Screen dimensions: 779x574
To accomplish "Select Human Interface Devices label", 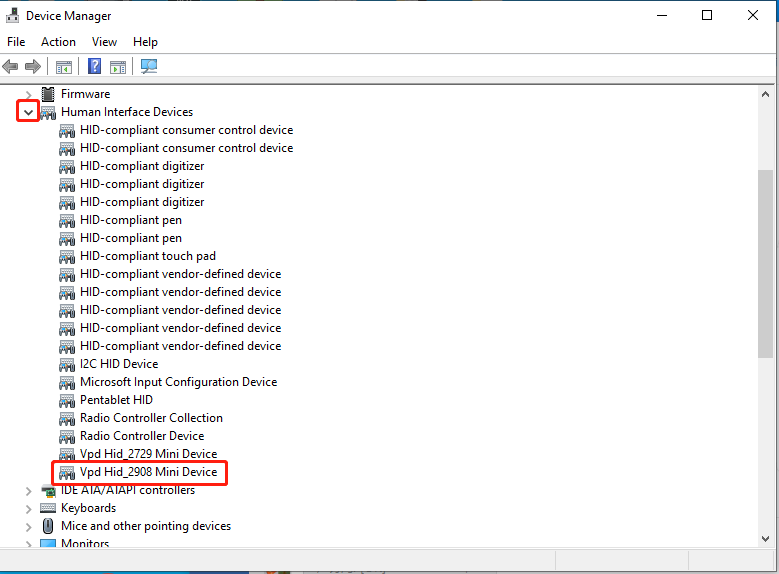I will [x=127, y=112].
